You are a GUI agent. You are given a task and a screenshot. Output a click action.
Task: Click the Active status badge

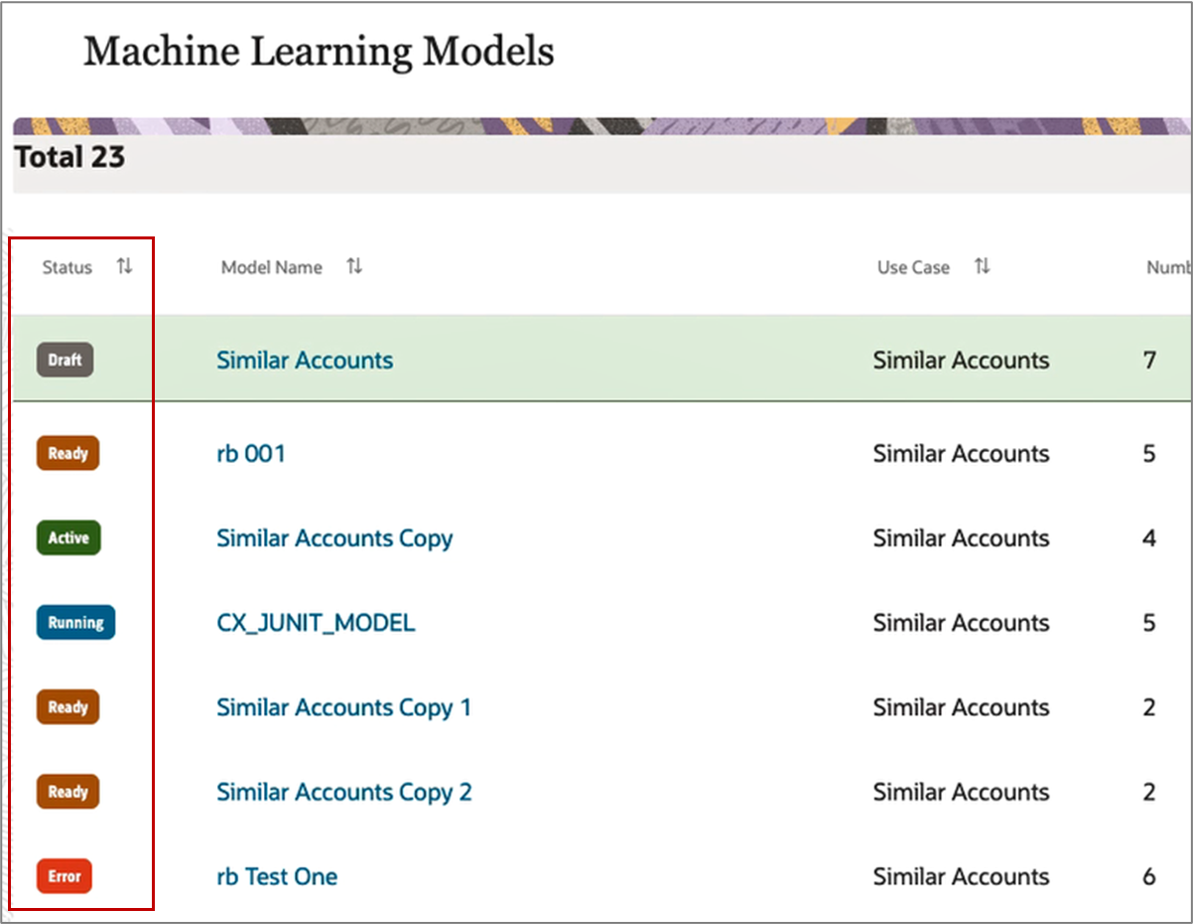pos(68,538)
